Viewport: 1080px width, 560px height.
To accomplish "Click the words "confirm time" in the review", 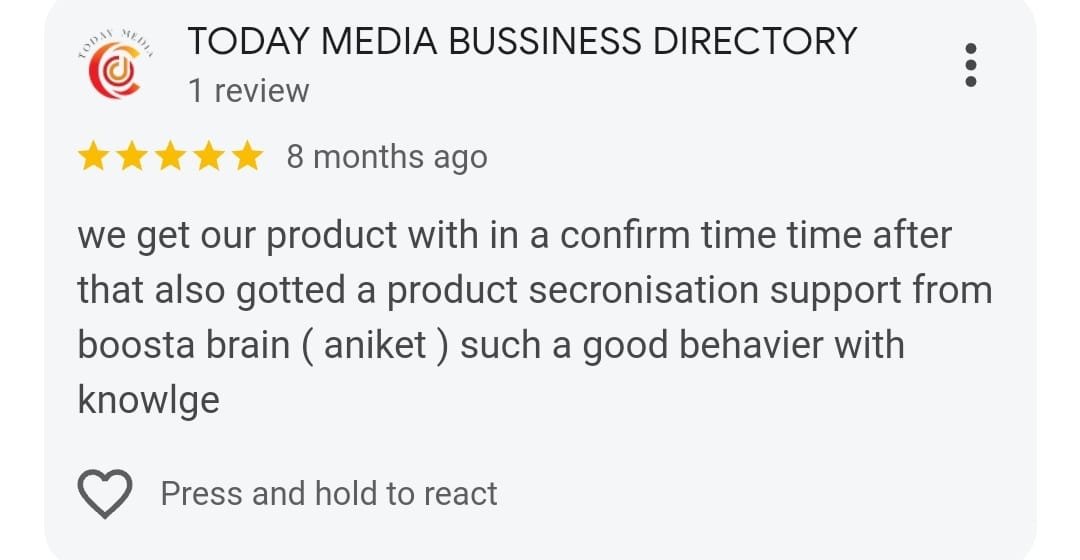I will [667, 235].
